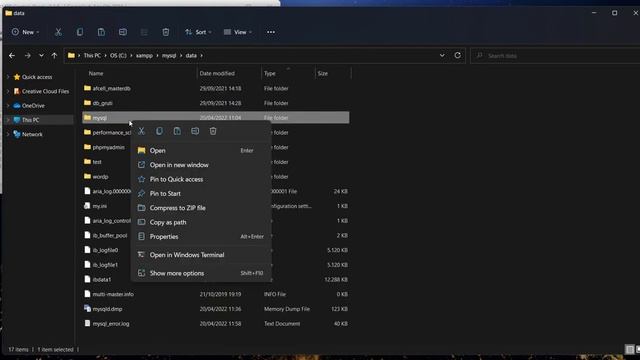Screen dimensions: 640x360
Task: Click the mysql breadcrumb in address bar
Action: tap(169, 56)
